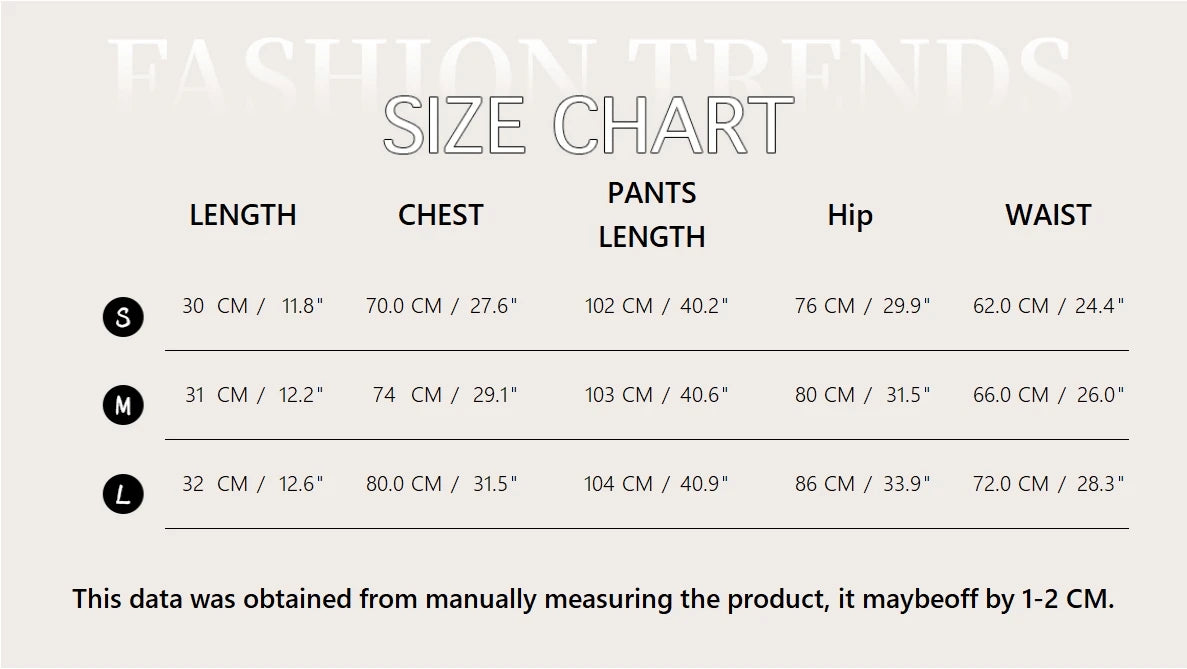Click the L size circle icon
1187x669 pixels.
pos(123,494)
